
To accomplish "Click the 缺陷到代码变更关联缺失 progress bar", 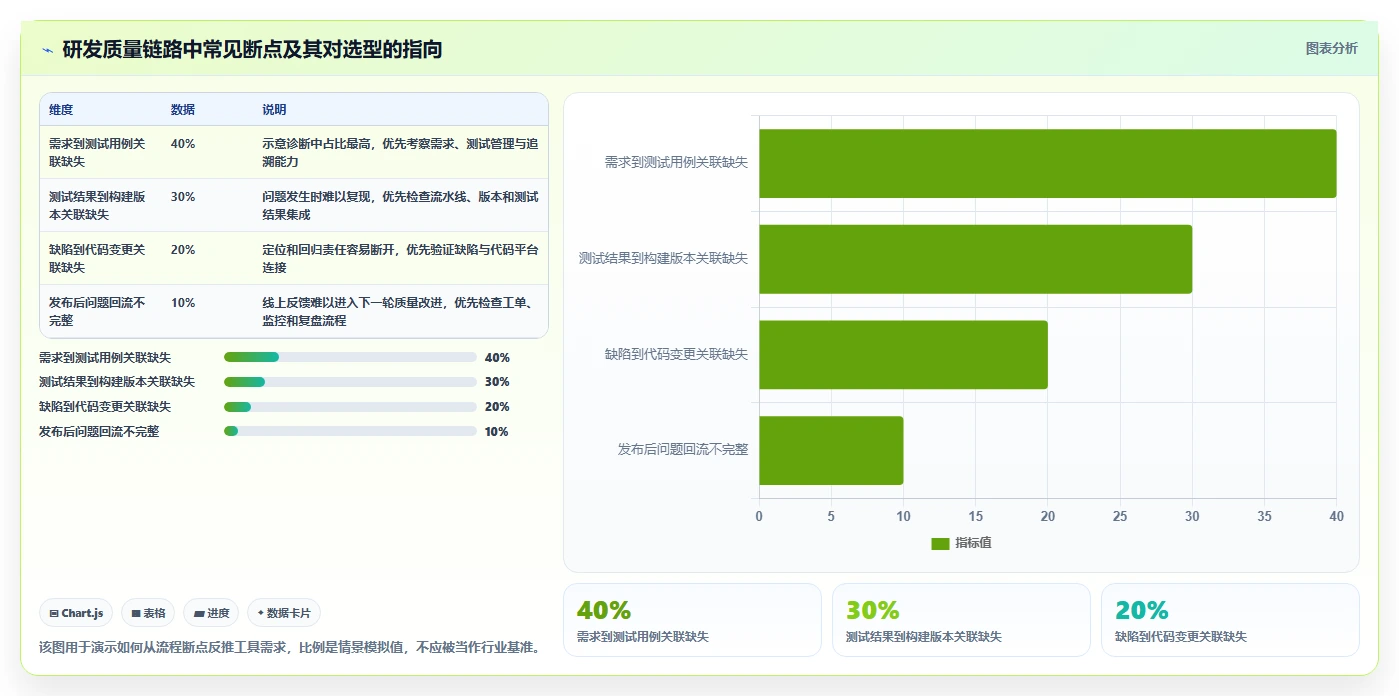I will point(350,407).
